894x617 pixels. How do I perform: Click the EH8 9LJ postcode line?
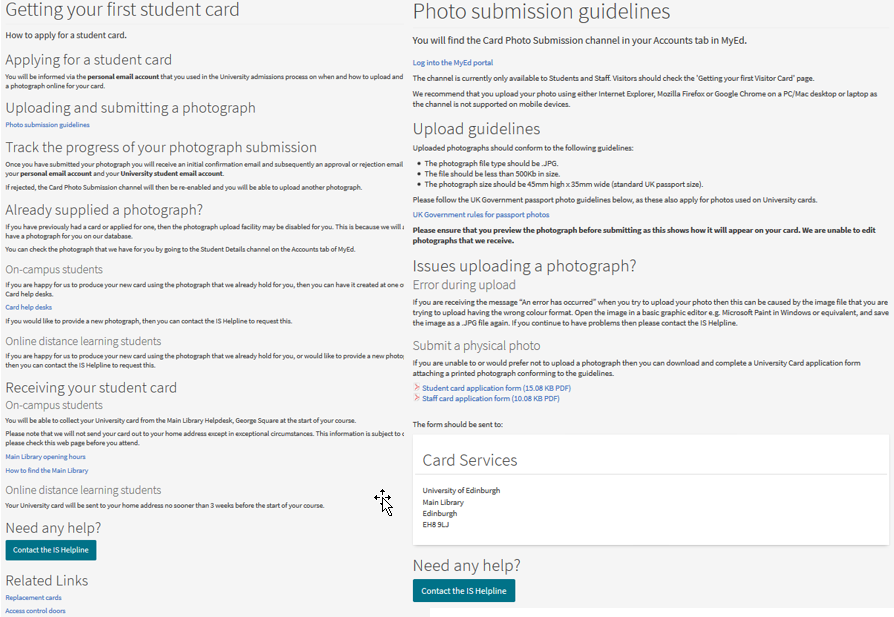[x=436, y=525]
